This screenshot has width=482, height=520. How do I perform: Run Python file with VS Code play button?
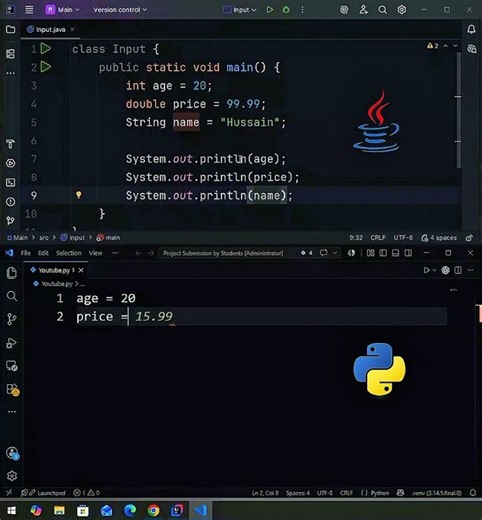coord(426,270)
